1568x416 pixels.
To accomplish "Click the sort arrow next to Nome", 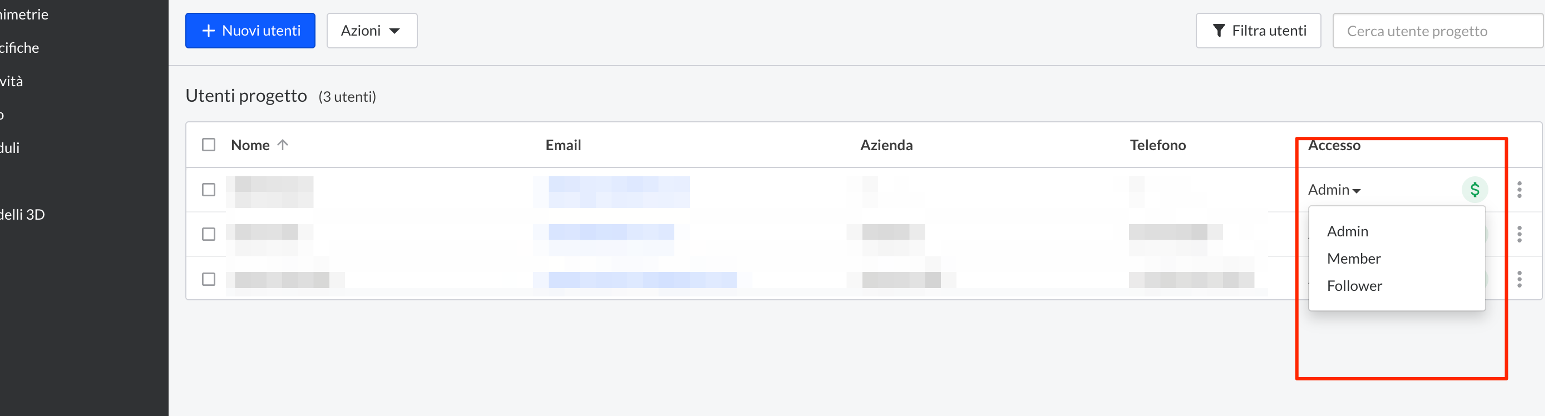I will (x=283, y=145).
